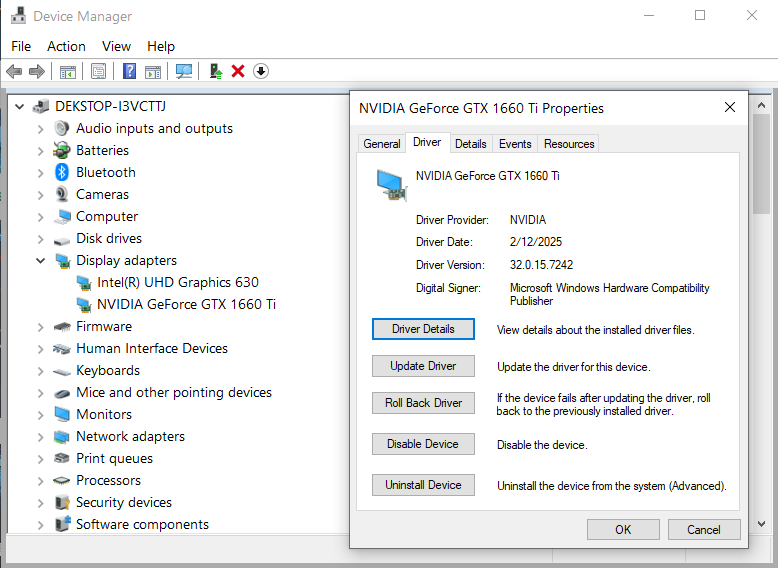Expand Audio inputs and outputs
The image size is (778, 568).
(x=41, y=129)
